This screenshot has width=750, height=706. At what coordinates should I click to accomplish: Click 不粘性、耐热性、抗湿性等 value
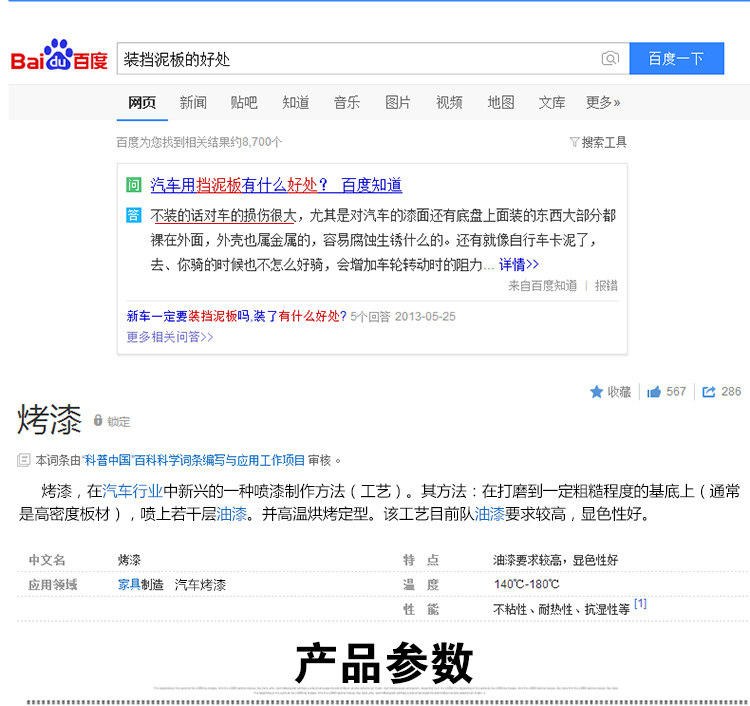[x=562, y=609]
